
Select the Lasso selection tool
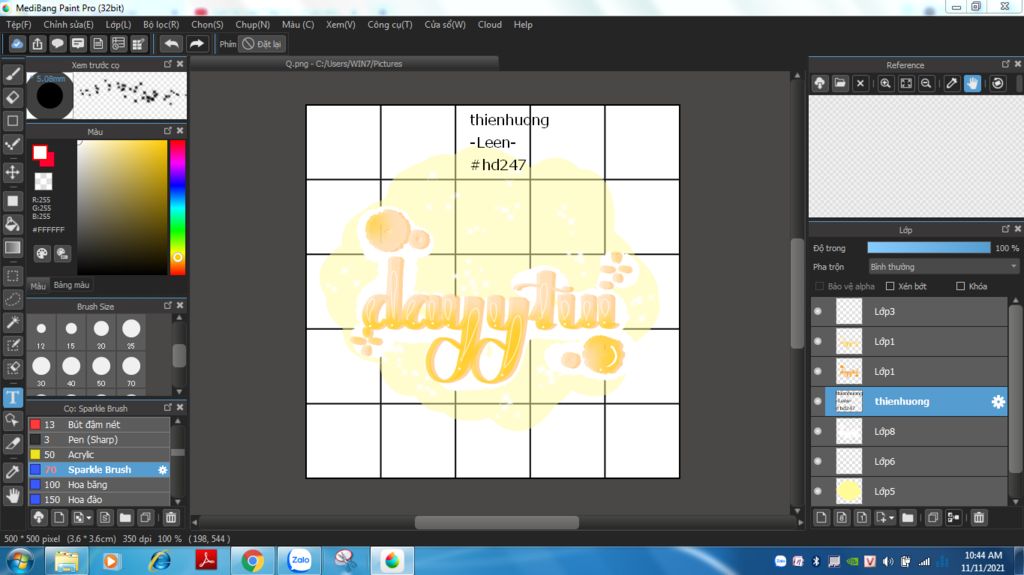pyautogui.click(x=12, y=299)
